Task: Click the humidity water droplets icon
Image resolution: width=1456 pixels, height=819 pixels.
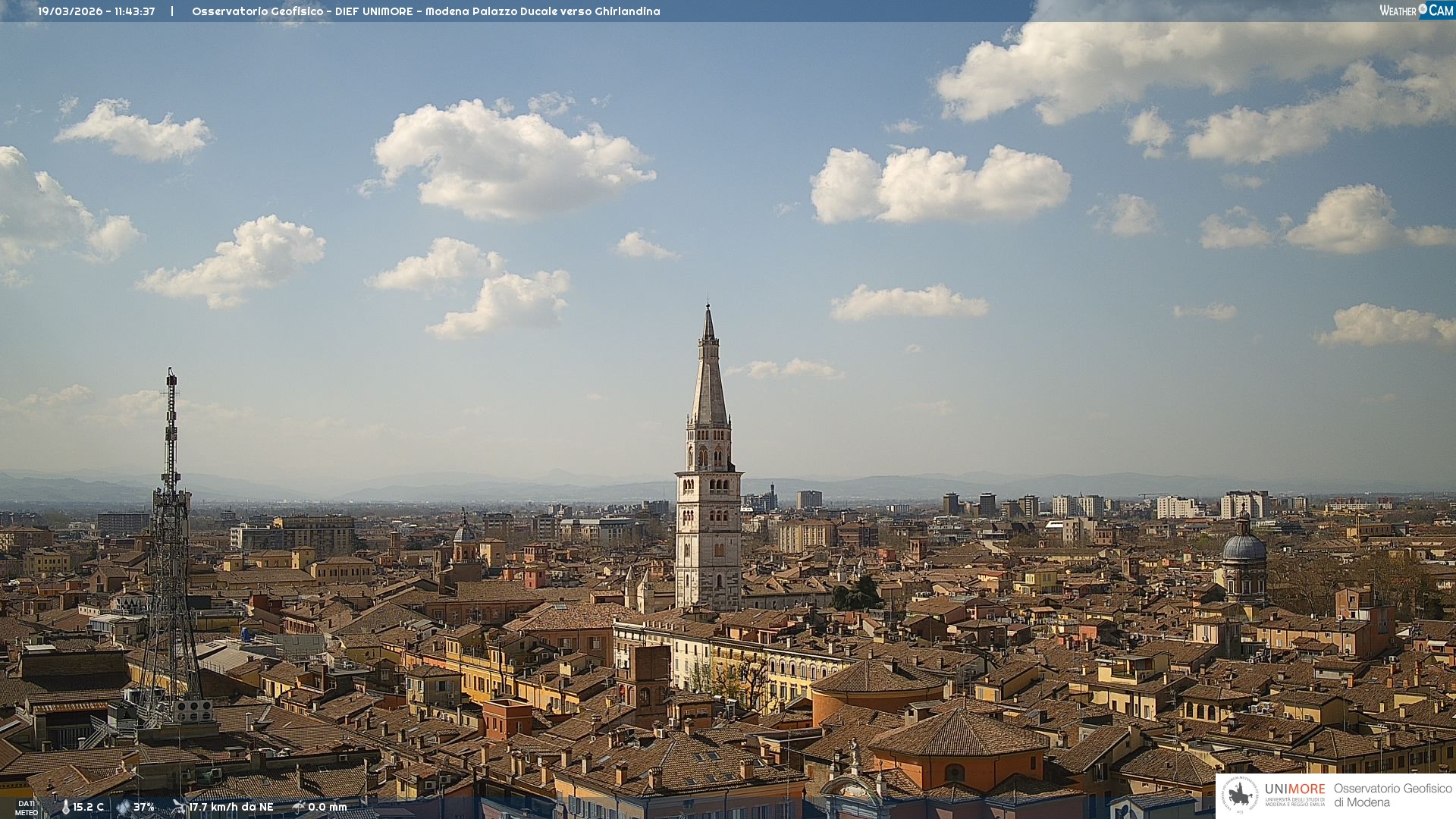Action: coord(124,808)
